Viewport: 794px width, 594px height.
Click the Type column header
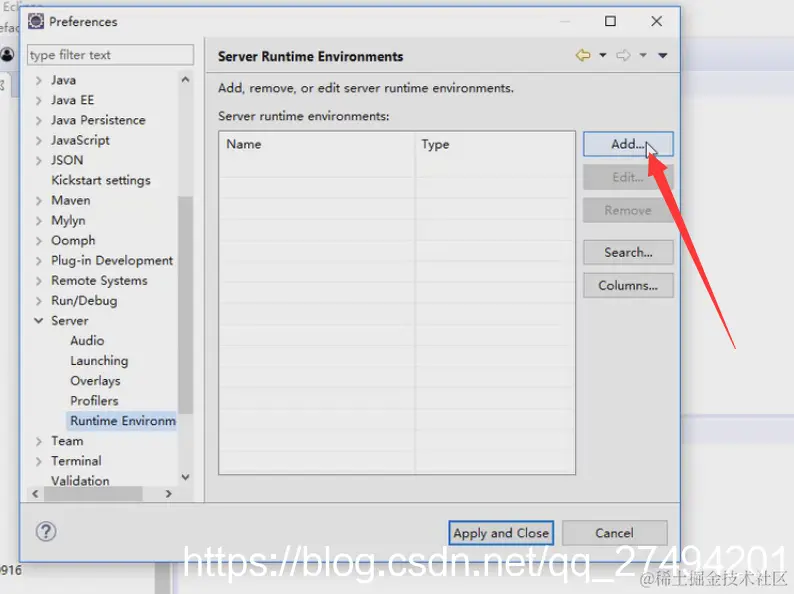495,144
